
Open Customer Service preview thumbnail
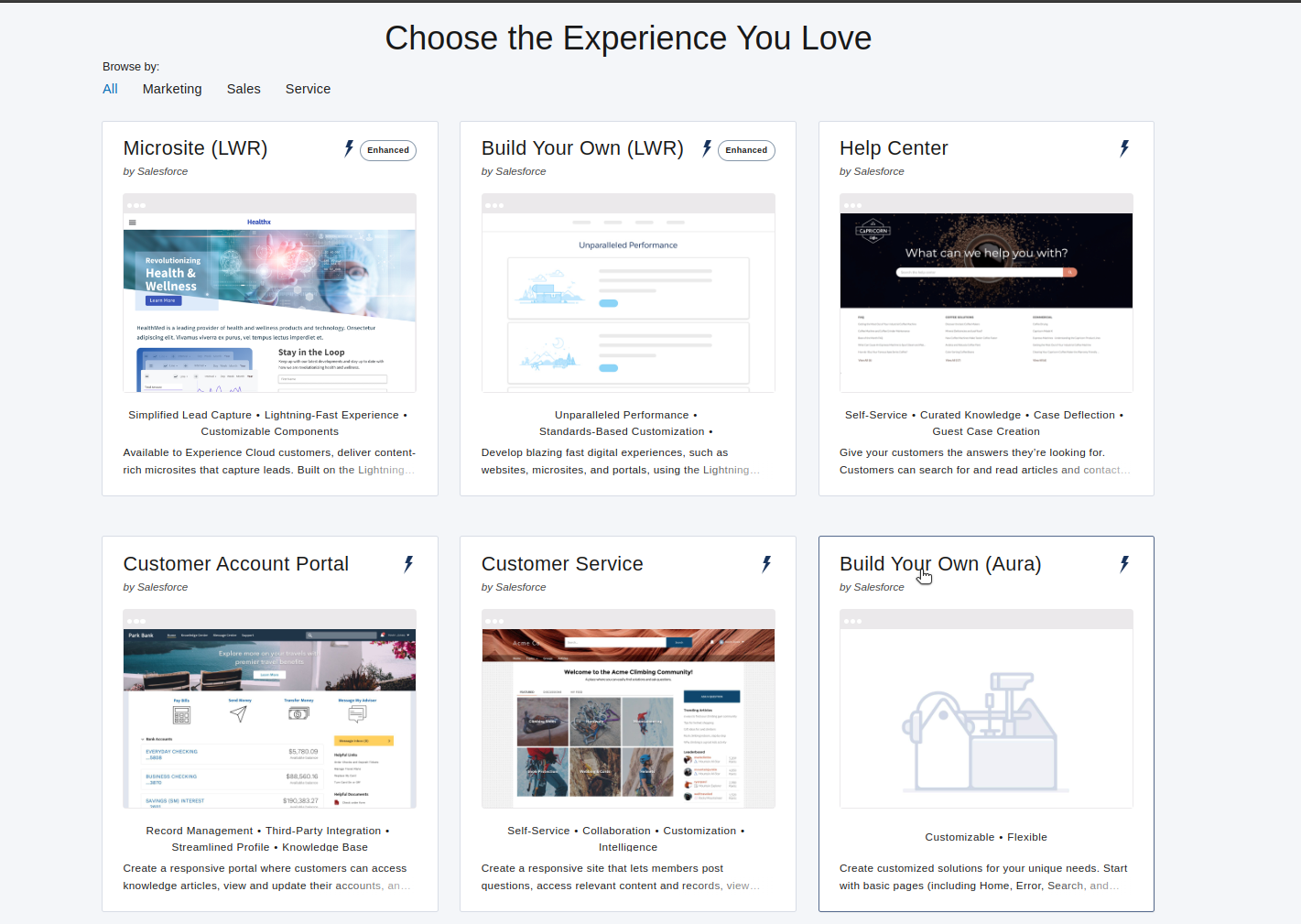[x=628, y=709]
